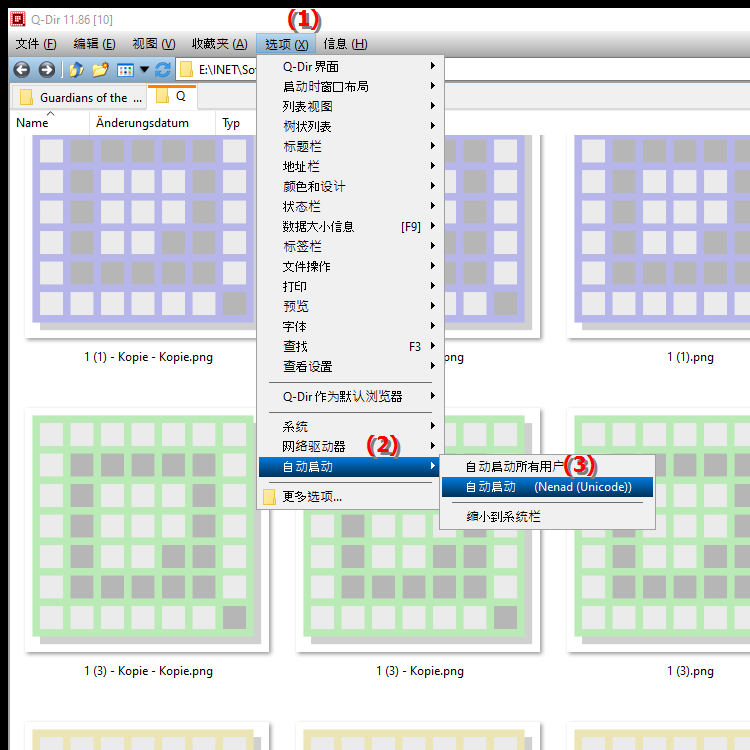Expand the 网络驱动器 submenu
Screen dimensions: 750x750
(x=350, y=446)
